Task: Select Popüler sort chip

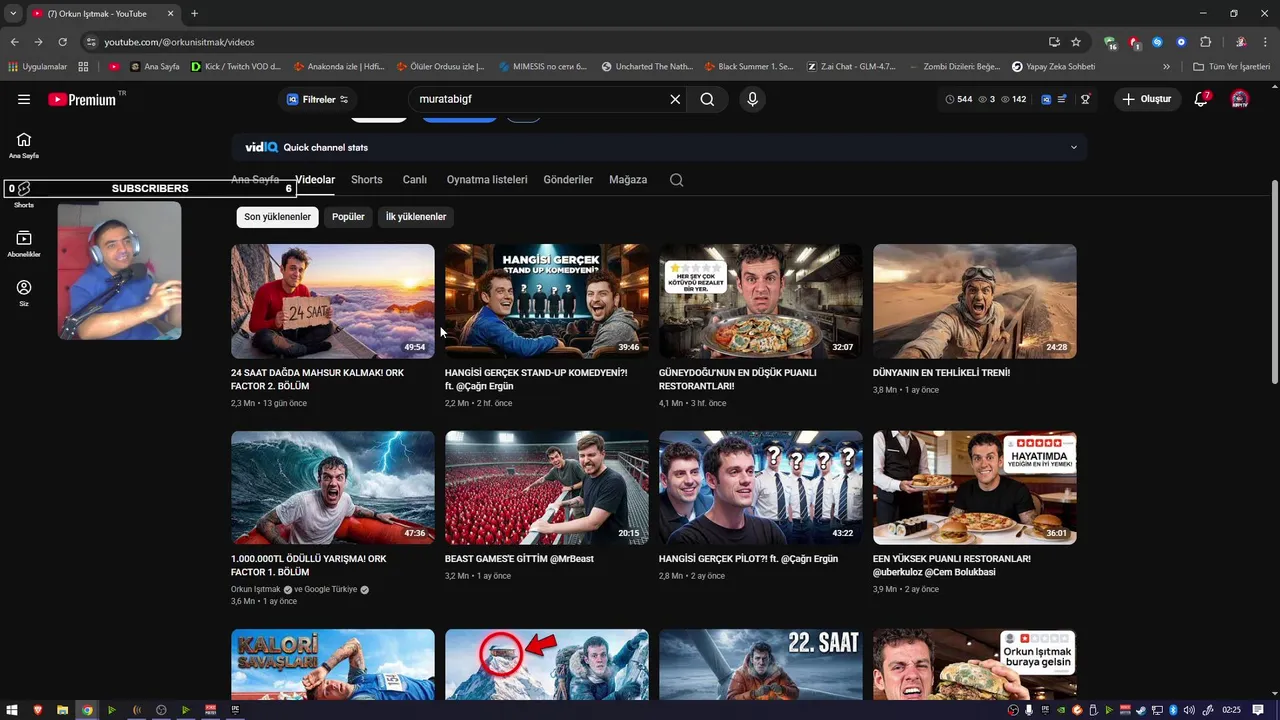Action: tap(348, 217)
